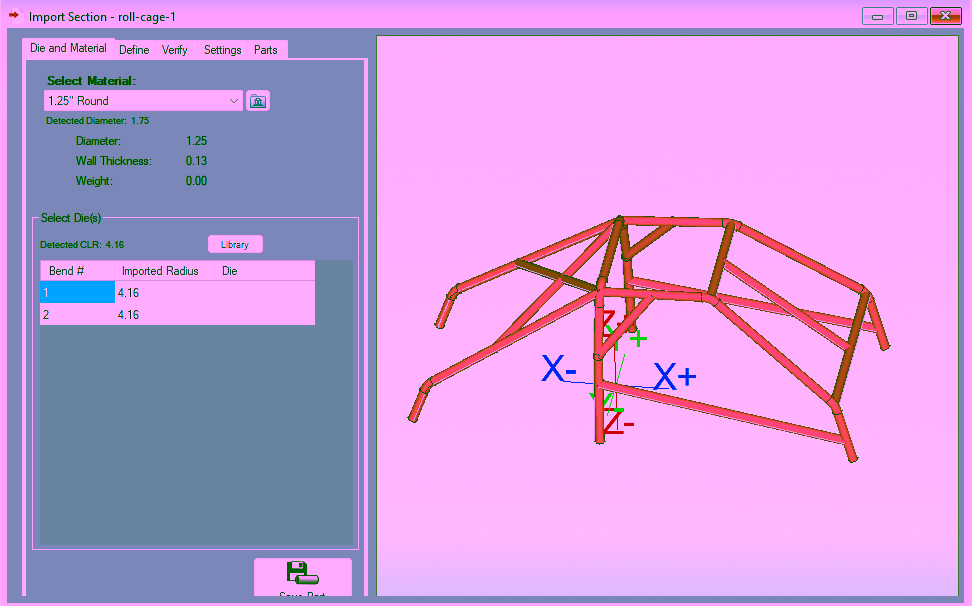This screenshot has width=972, height=606.
Task: Click imported radius 4.16 for bend 2
Action: [x=164, y=315]
